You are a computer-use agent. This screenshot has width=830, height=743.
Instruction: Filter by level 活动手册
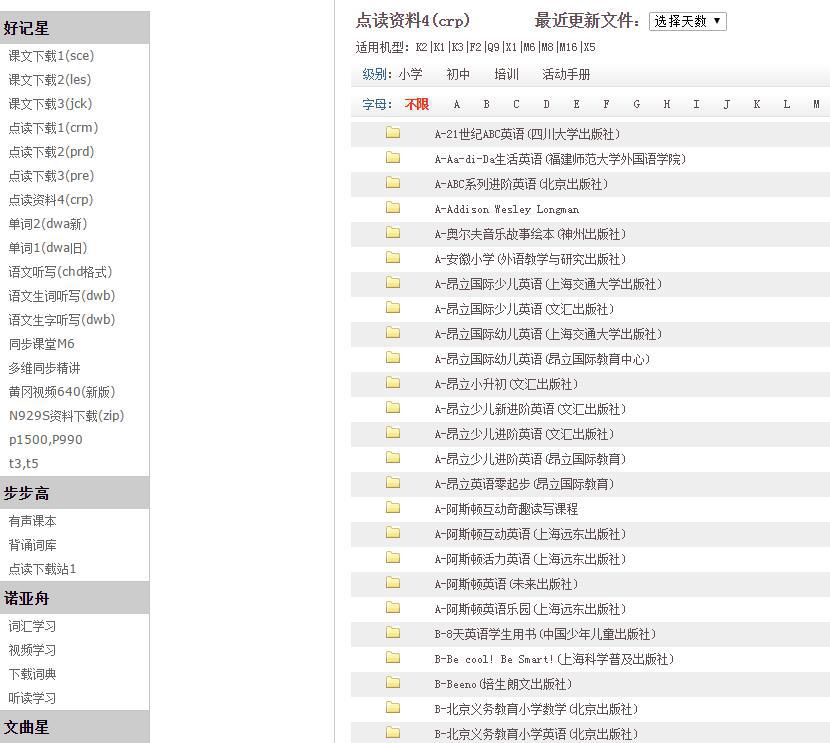tap(566, 74)
